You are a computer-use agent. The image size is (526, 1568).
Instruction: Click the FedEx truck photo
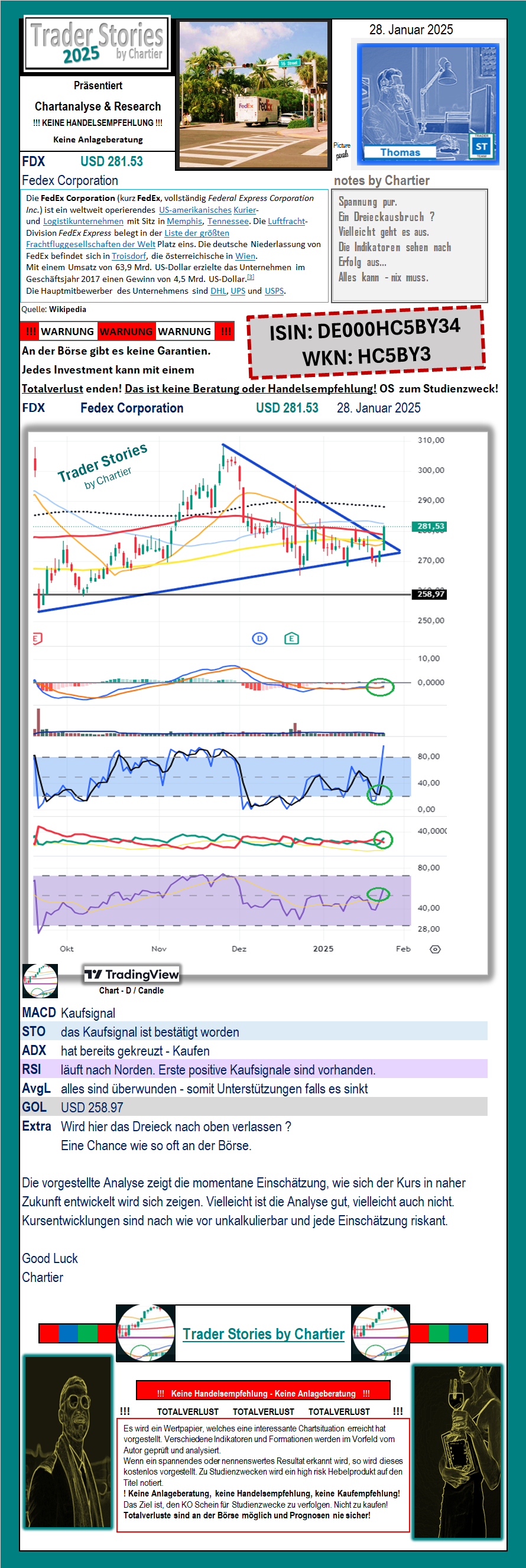pyautogui.click(x=254, y=94)
